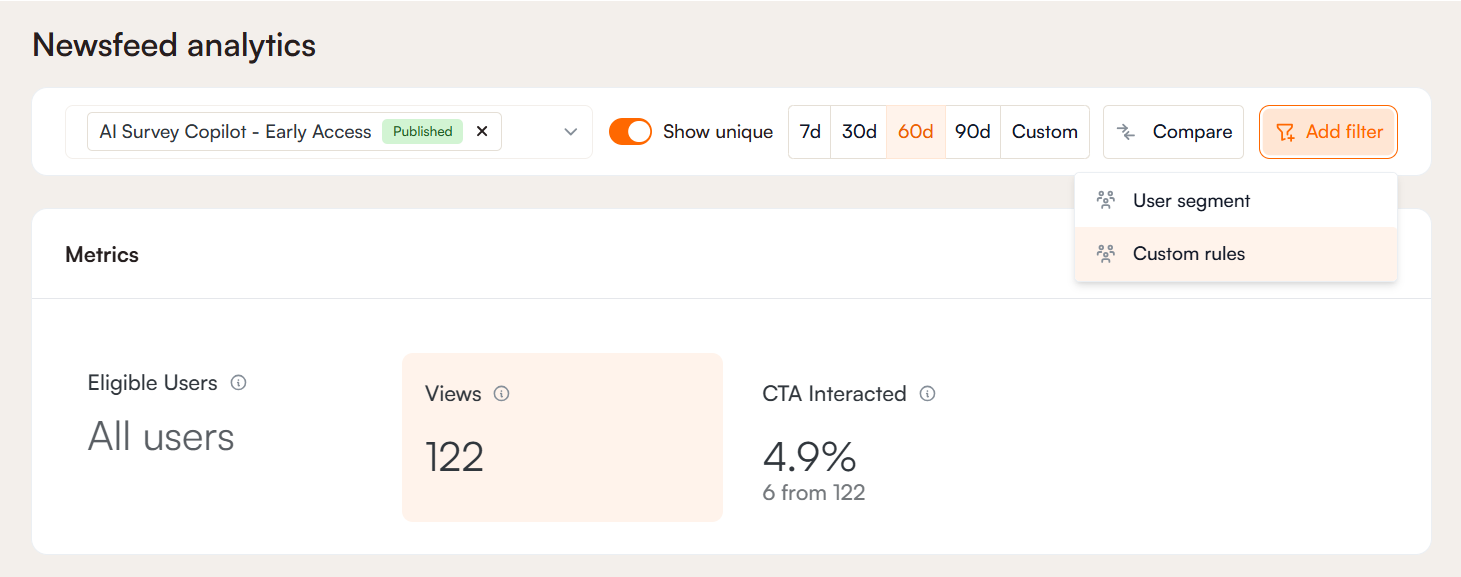The width and height of the screenshot is (1461, 577).
Task: Choose Custom rules from filter menu
Action: click(1189, 254)
